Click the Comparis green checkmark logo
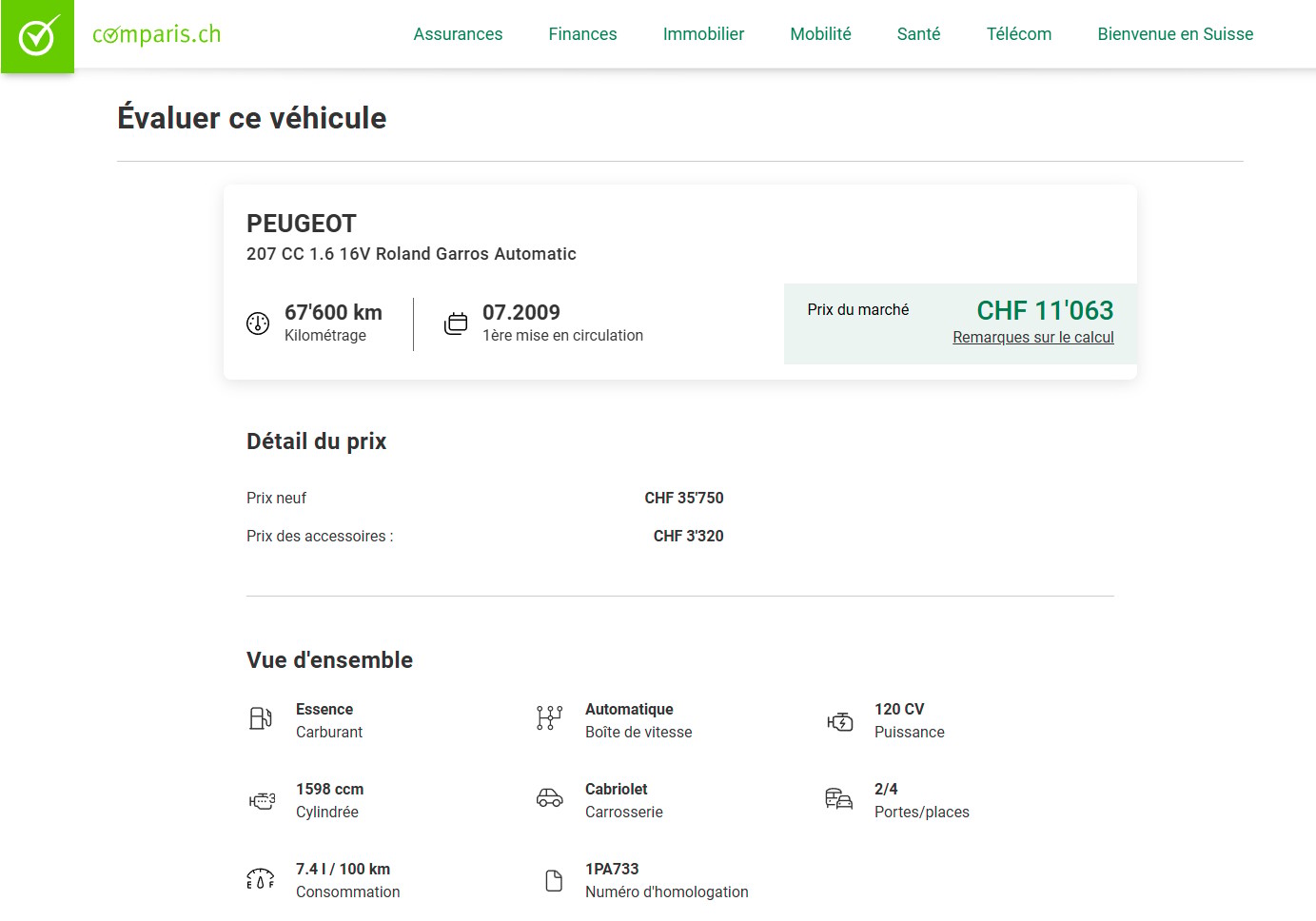The width and height of the screenshot is (1316, 921). click(x=37, y=36)
